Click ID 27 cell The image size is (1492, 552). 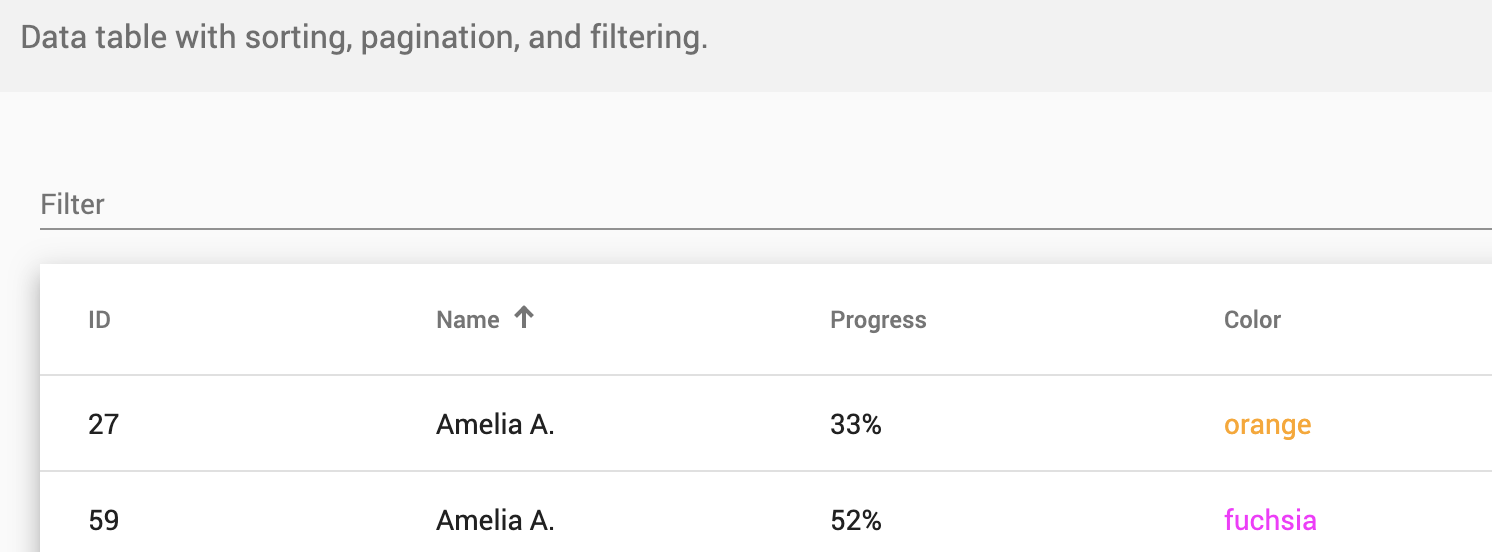tap(103, 424)
